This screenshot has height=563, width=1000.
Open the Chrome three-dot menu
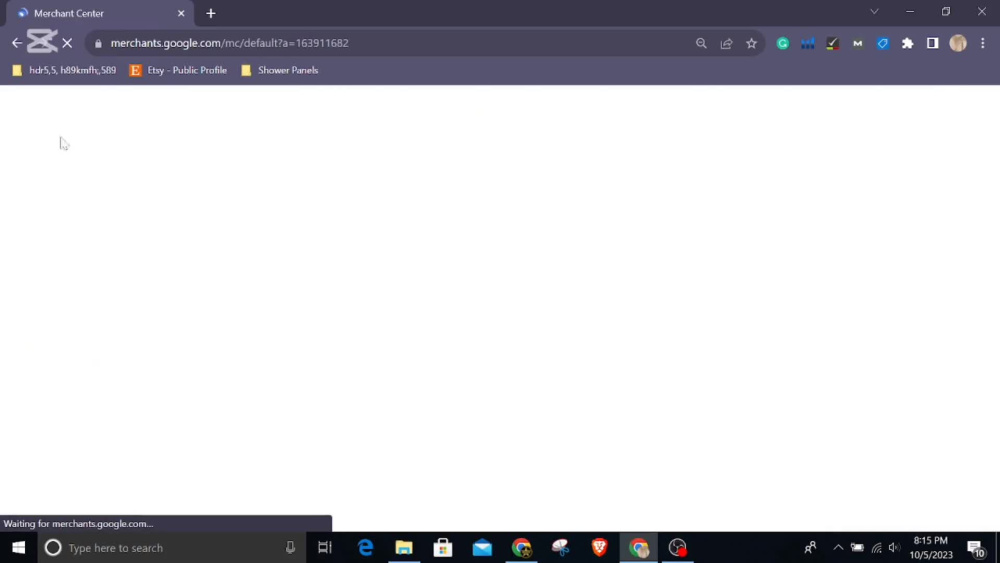[983, 43]
